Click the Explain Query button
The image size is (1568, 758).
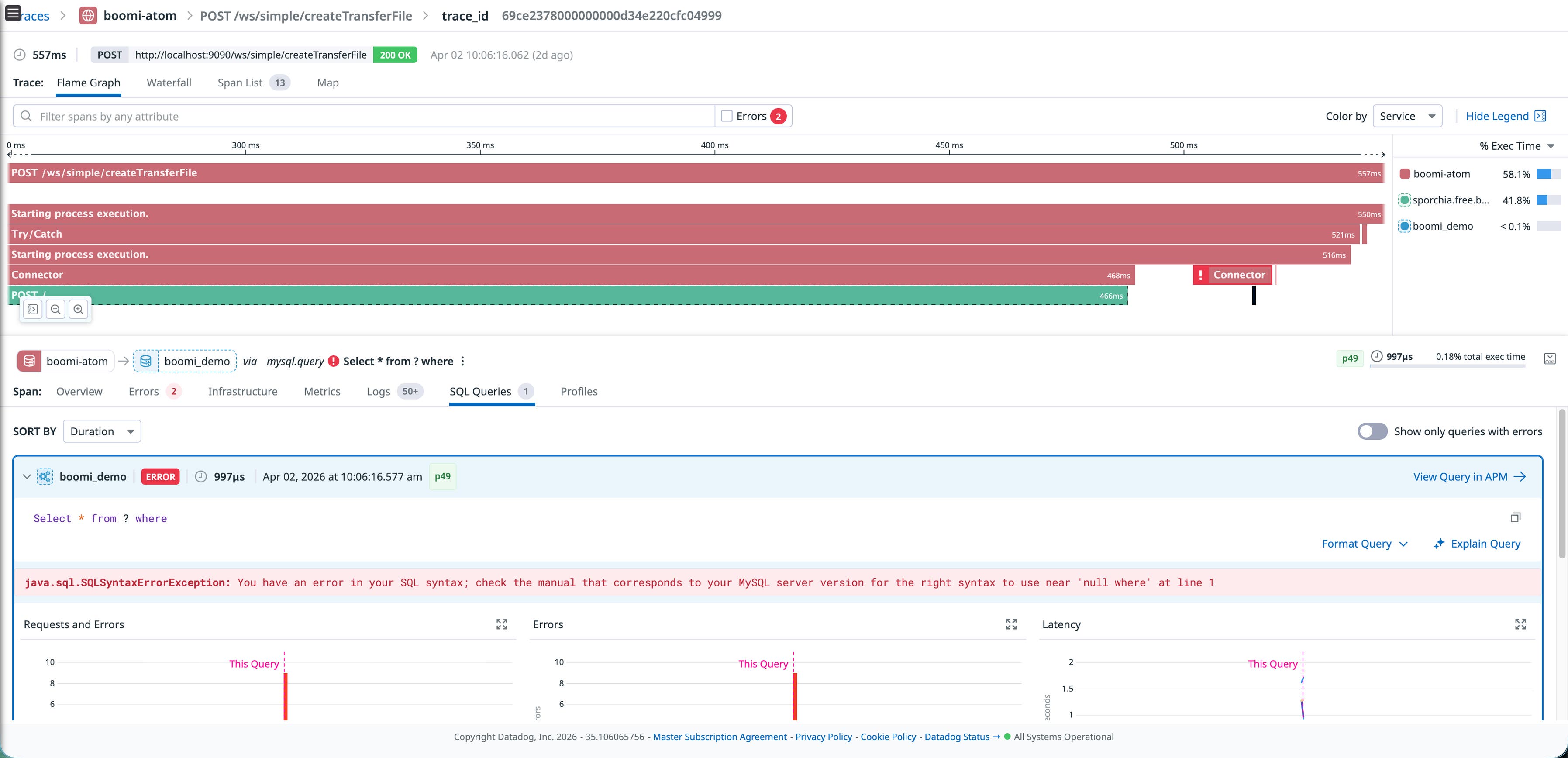pos(1477,543)
